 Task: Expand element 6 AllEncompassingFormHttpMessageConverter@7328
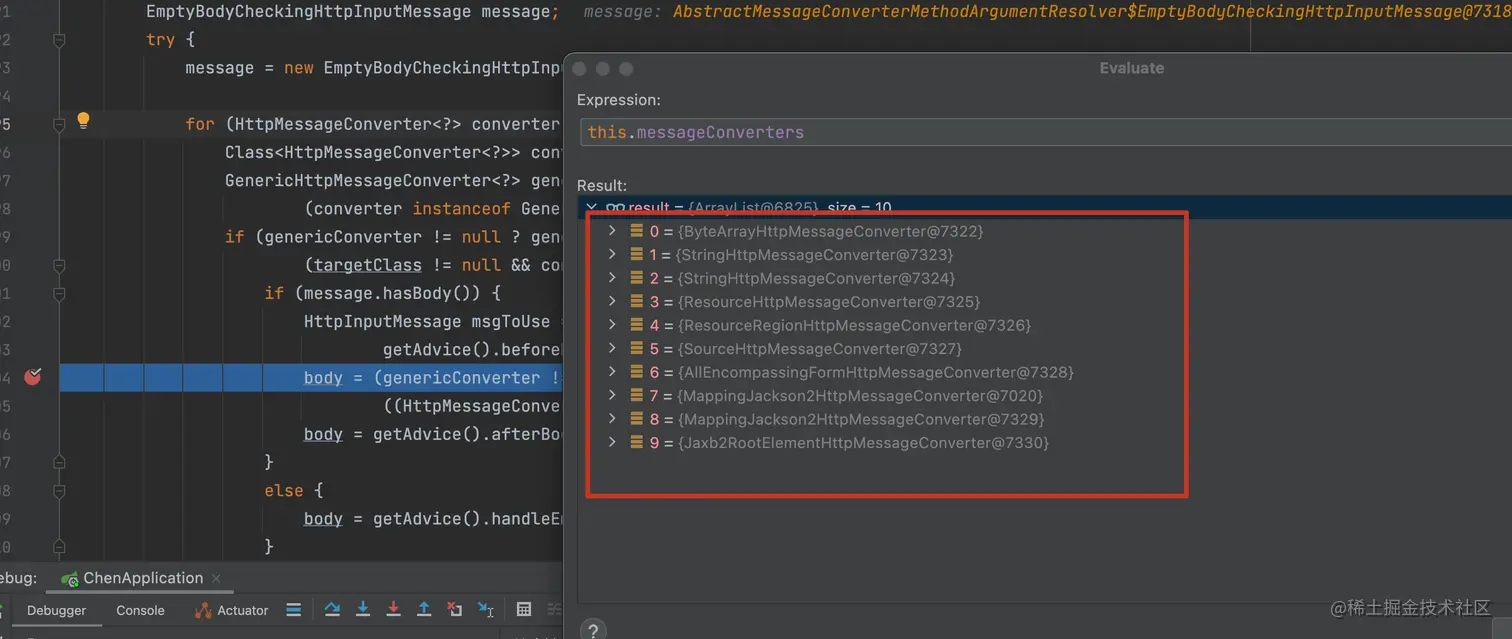612,372
